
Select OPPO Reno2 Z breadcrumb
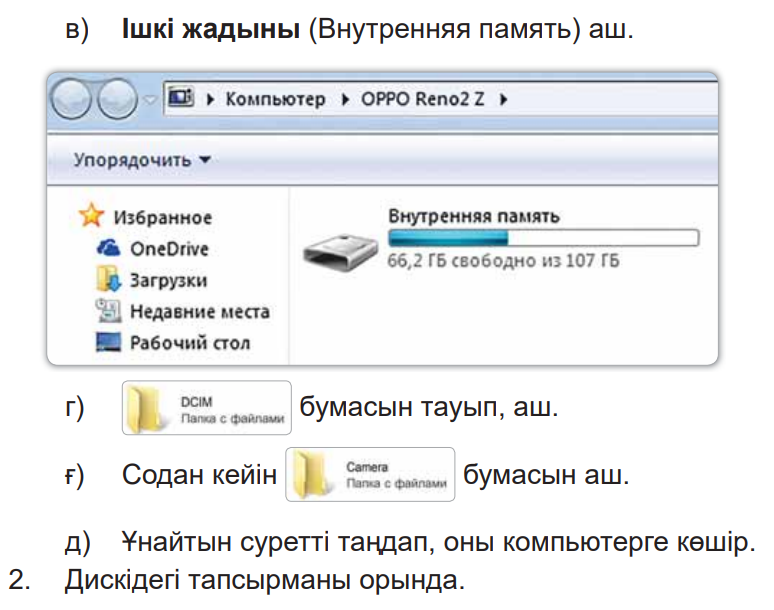[x=423, y=99]
